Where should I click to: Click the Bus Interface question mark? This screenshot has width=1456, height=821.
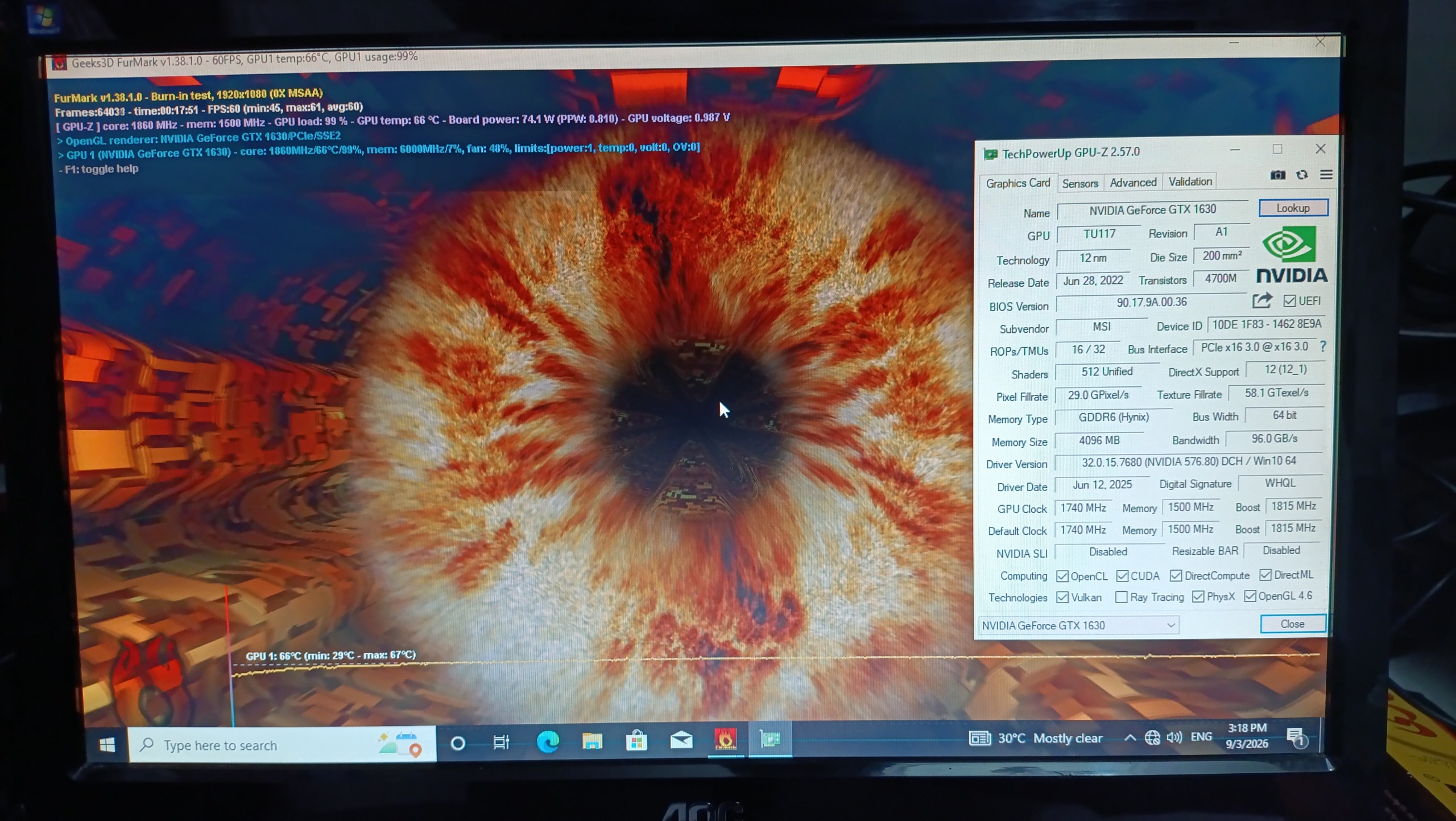click(x=1323, y=346)
